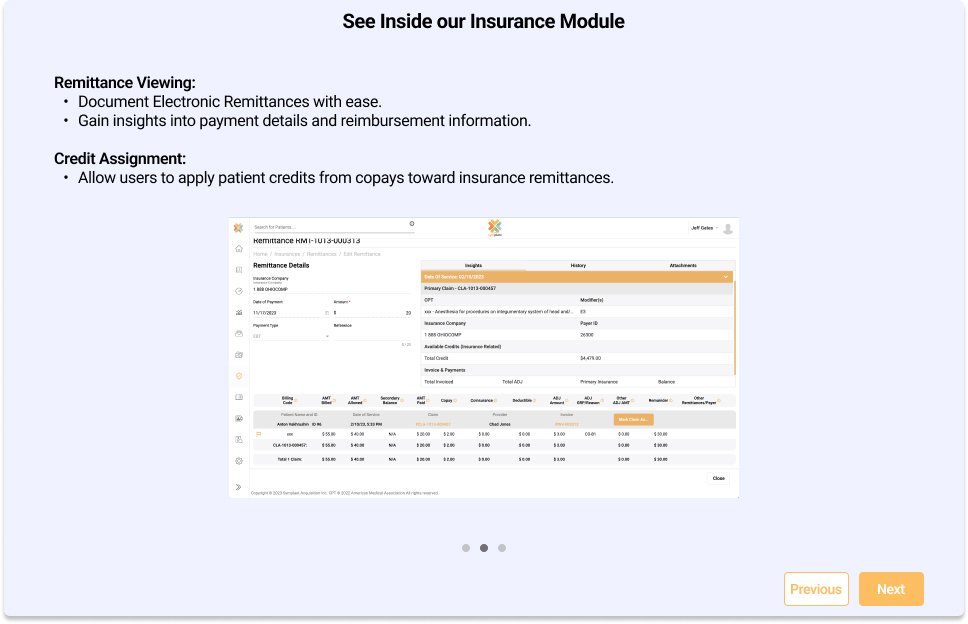Jump to the third carousel dot
Screen dimensions: 968x624
(x=502, y=548)
